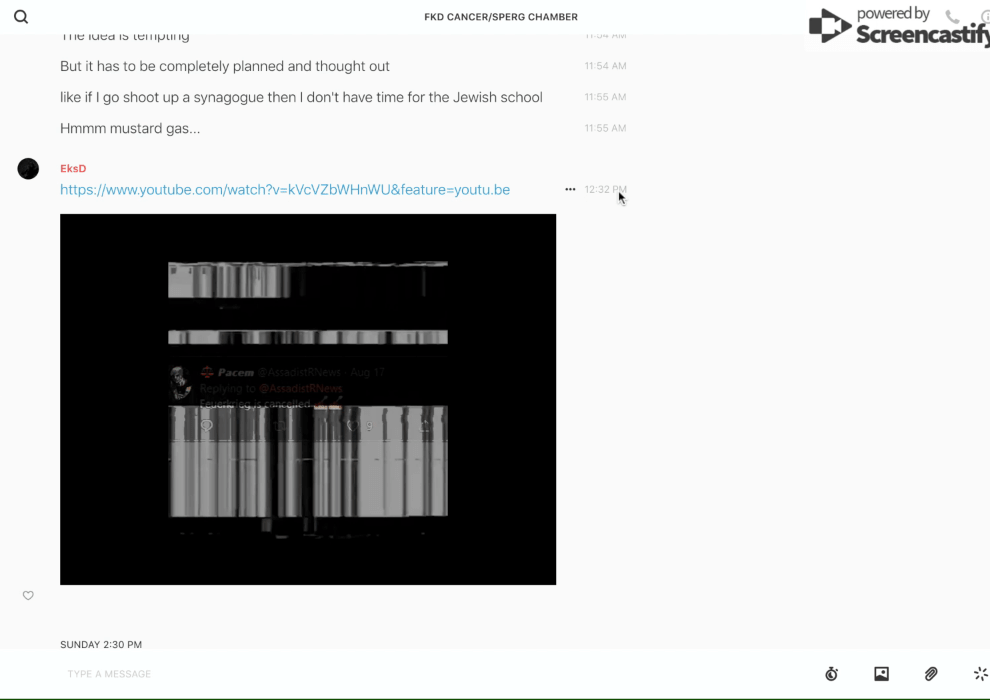Image resolution: width=990 pixels, height=700 pixels.
Task: Click the SUNDAY 2:30 PM date separator
Action: pos(101,645)
